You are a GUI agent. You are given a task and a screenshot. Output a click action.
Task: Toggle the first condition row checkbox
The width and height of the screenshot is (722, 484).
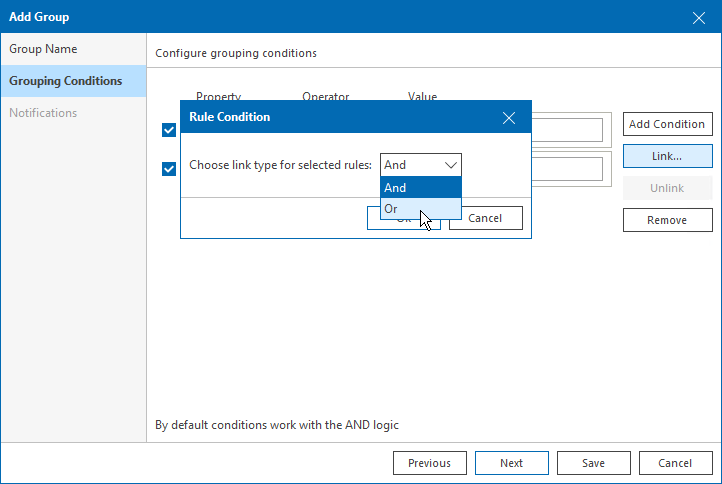(x=169, y=129)
